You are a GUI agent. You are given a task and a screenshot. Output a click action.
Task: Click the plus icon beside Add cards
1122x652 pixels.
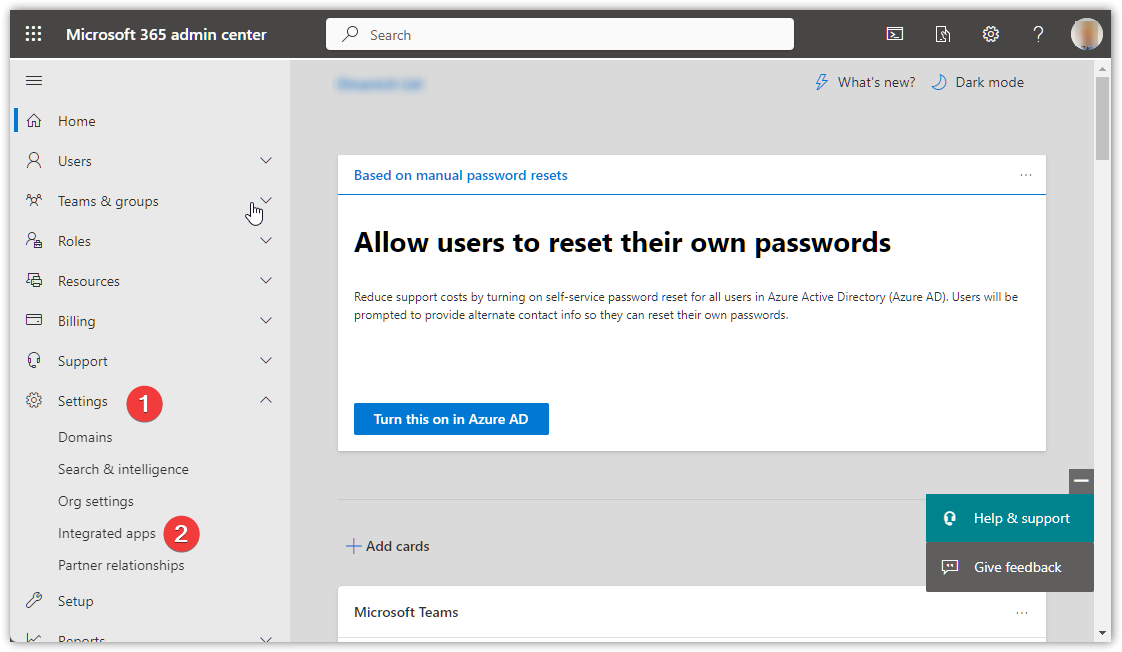[353, 546]
